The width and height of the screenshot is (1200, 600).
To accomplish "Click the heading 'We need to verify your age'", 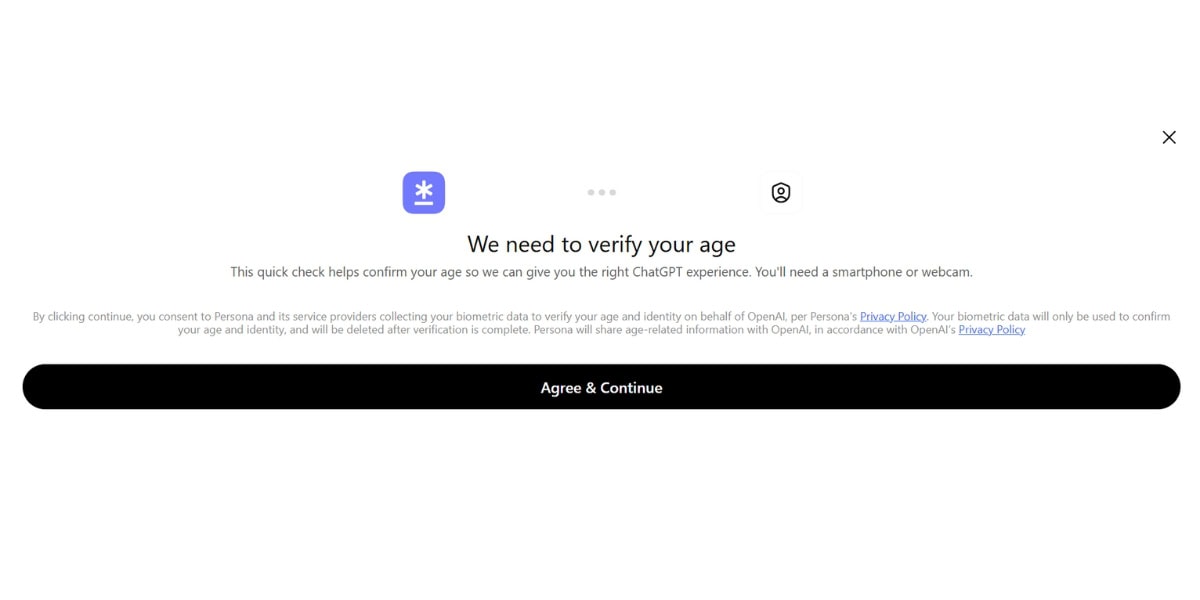I will click(601, 244).
